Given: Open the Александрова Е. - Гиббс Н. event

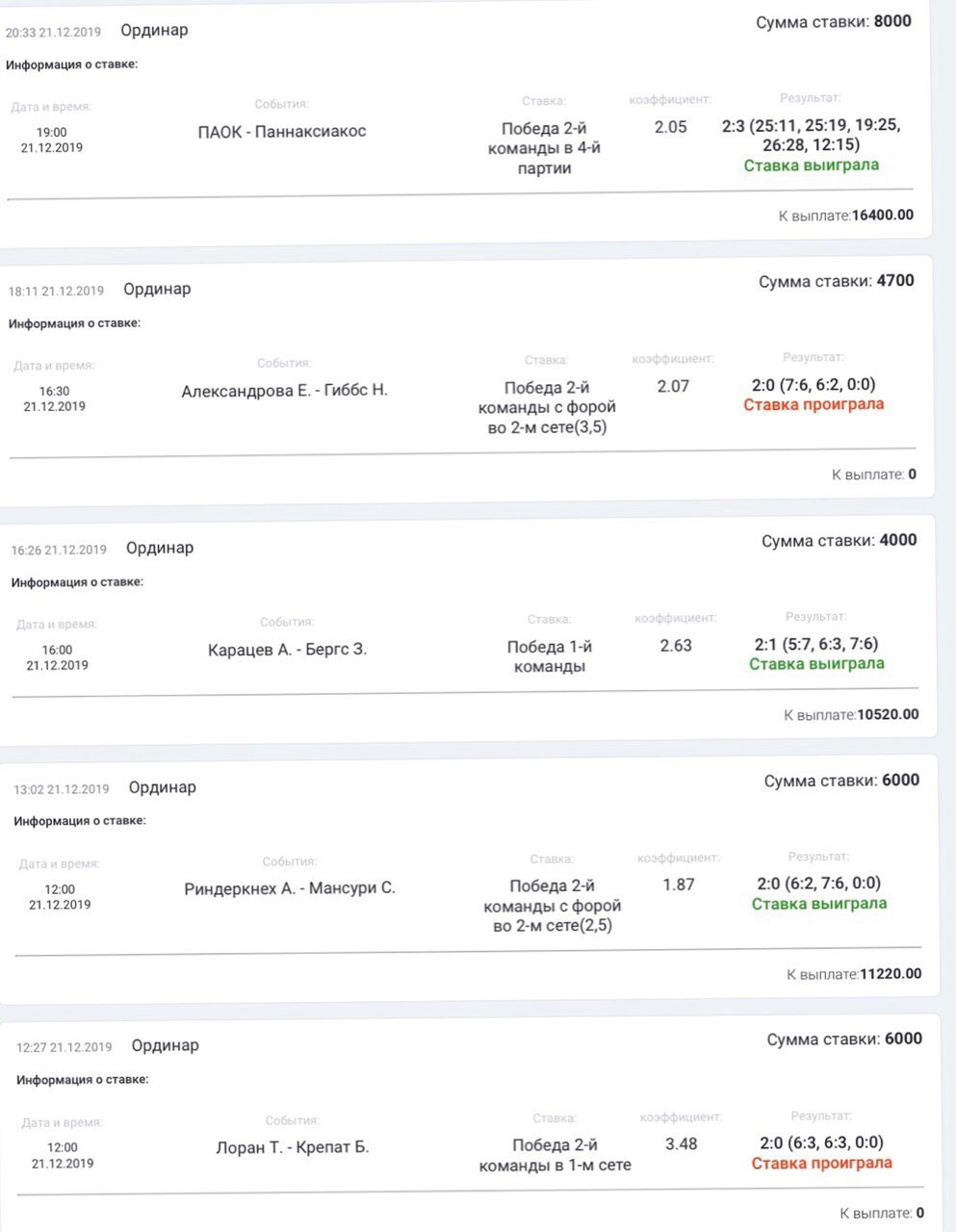Looking at the screenshot, I should (x=284, y=391).
